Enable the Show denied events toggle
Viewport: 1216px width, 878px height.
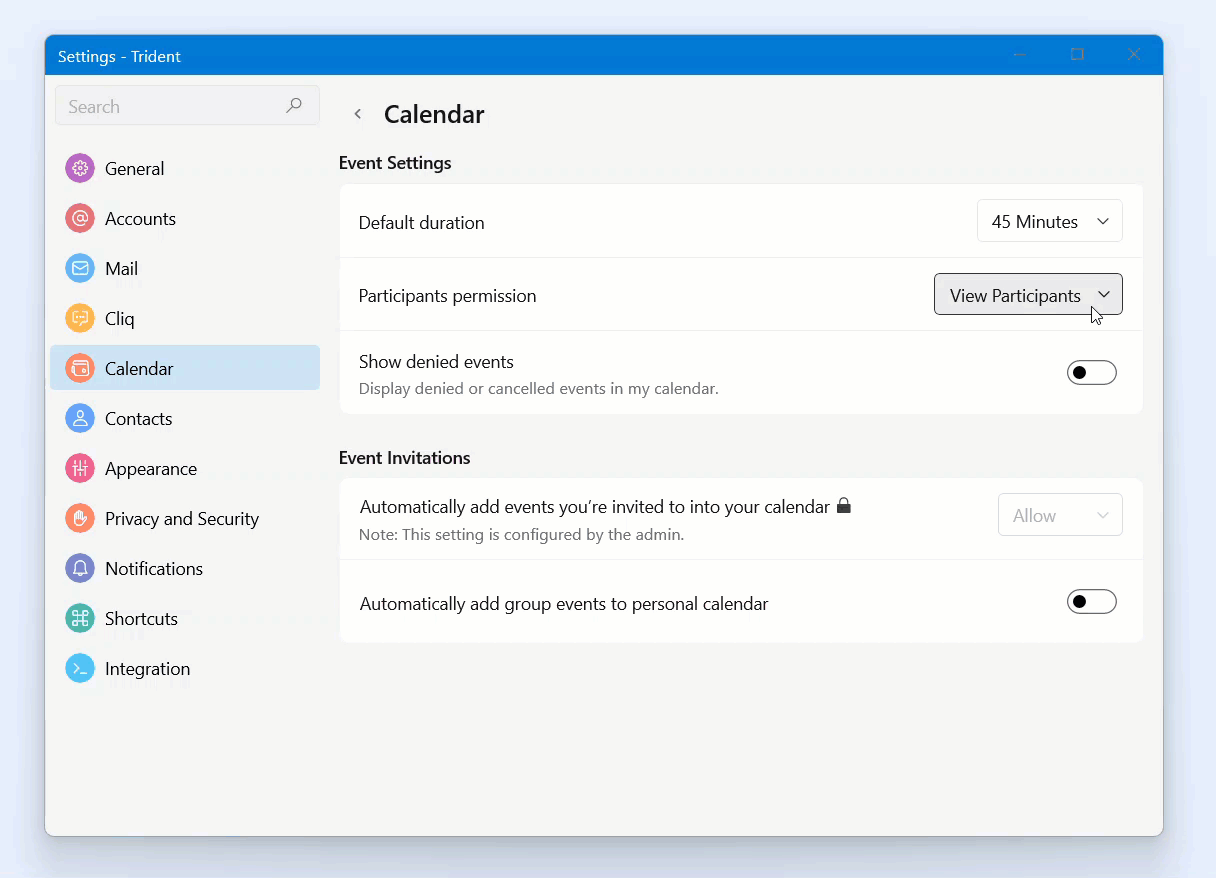[x=1091, y=373]
